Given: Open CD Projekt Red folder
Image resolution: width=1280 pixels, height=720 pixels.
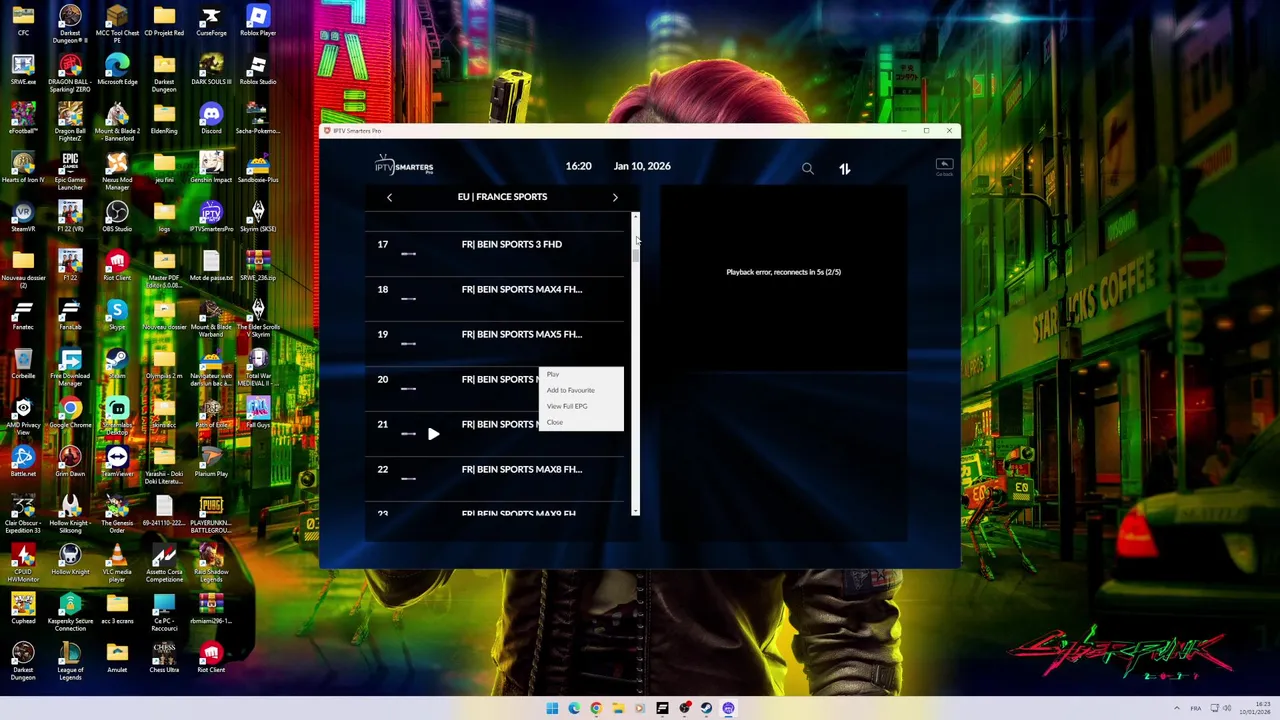Looking at the screenshot, I should tap(164, 21).
